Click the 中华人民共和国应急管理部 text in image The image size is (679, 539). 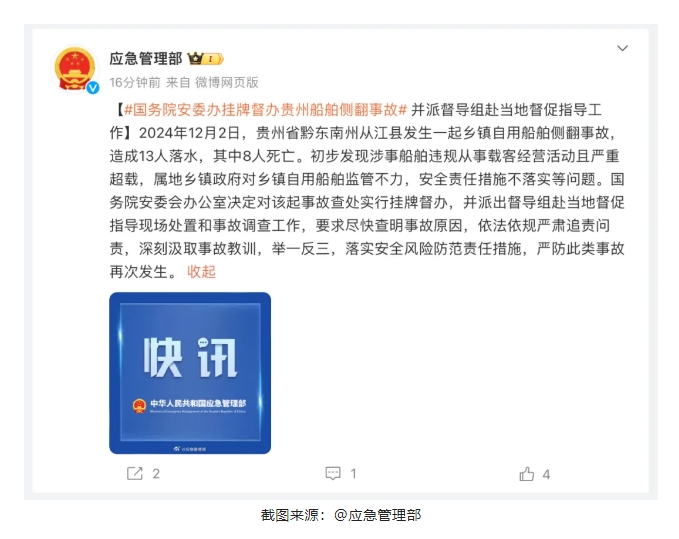pos(198,403)
